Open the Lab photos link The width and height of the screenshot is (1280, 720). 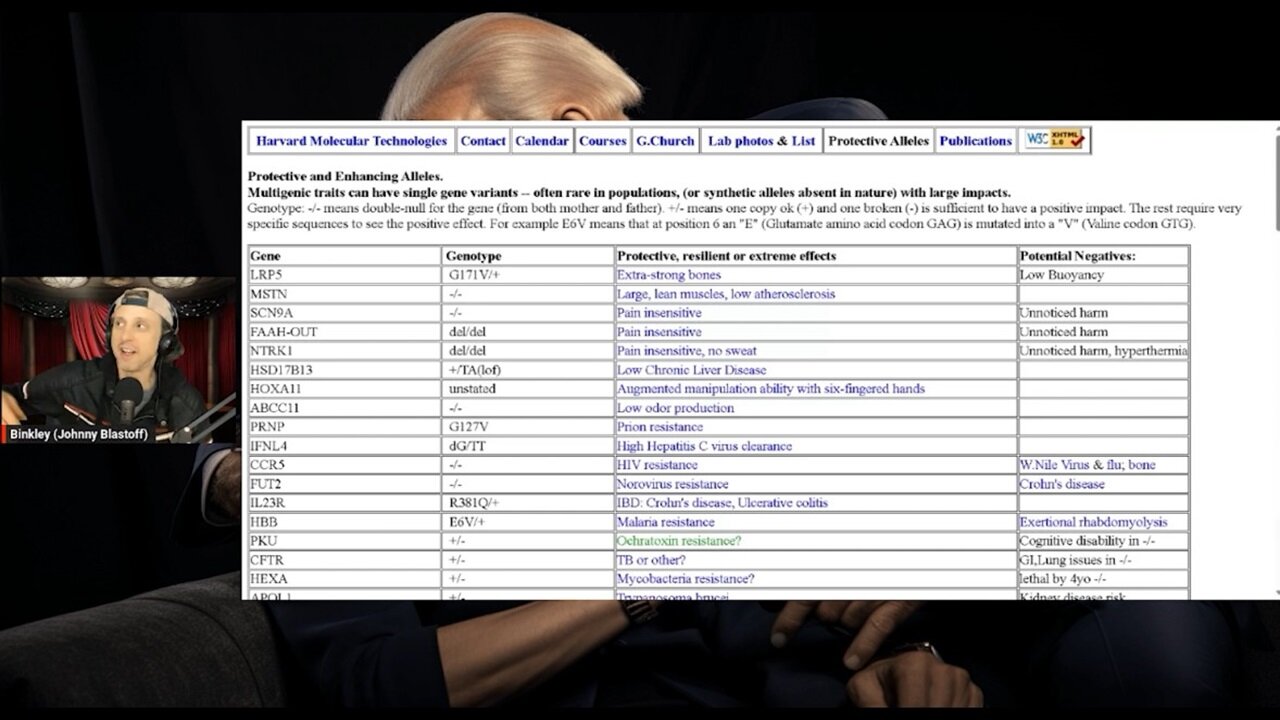740,141
